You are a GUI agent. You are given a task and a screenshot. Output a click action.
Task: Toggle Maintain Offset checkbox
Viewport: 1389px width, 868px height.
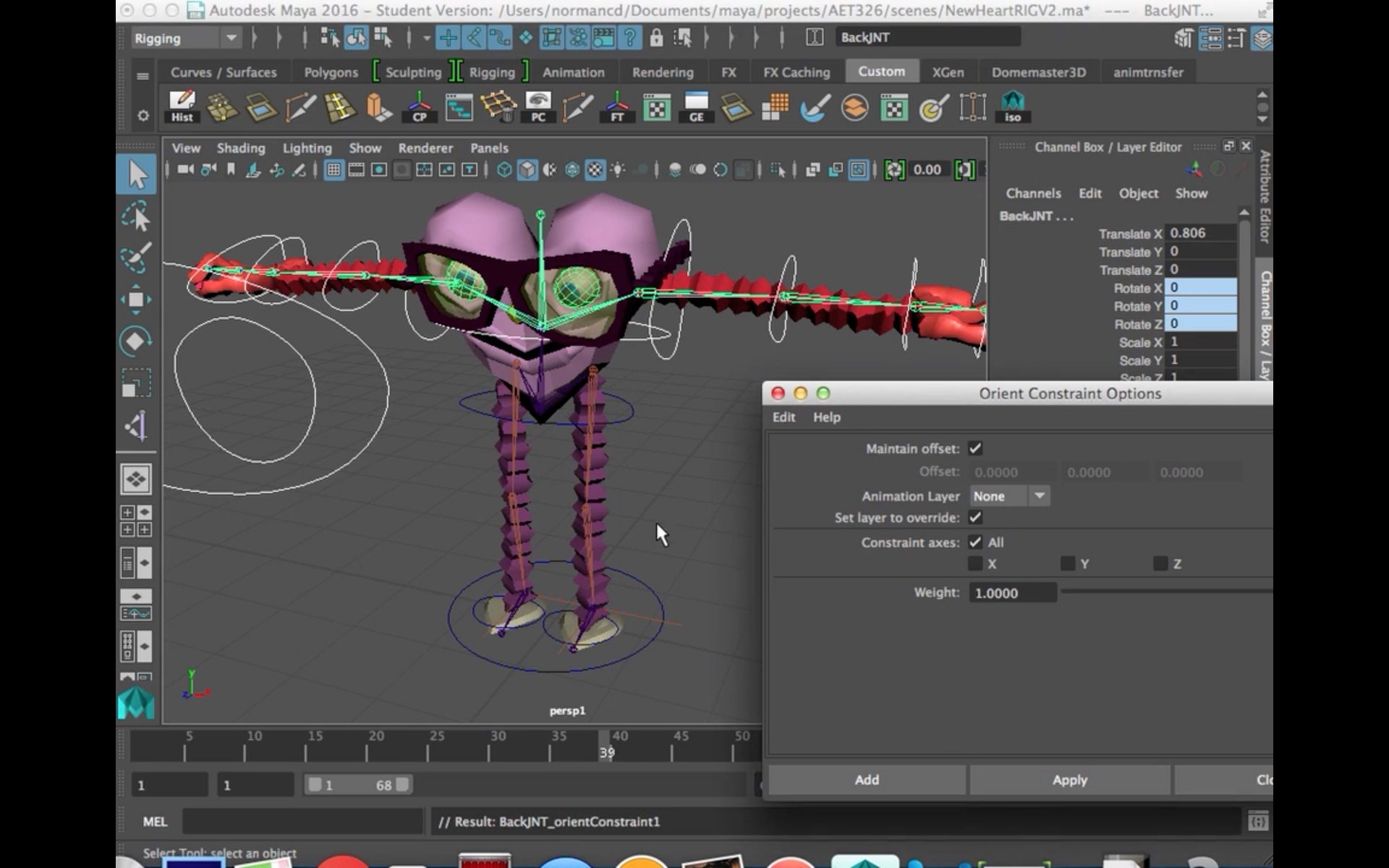tap(976, 448)
